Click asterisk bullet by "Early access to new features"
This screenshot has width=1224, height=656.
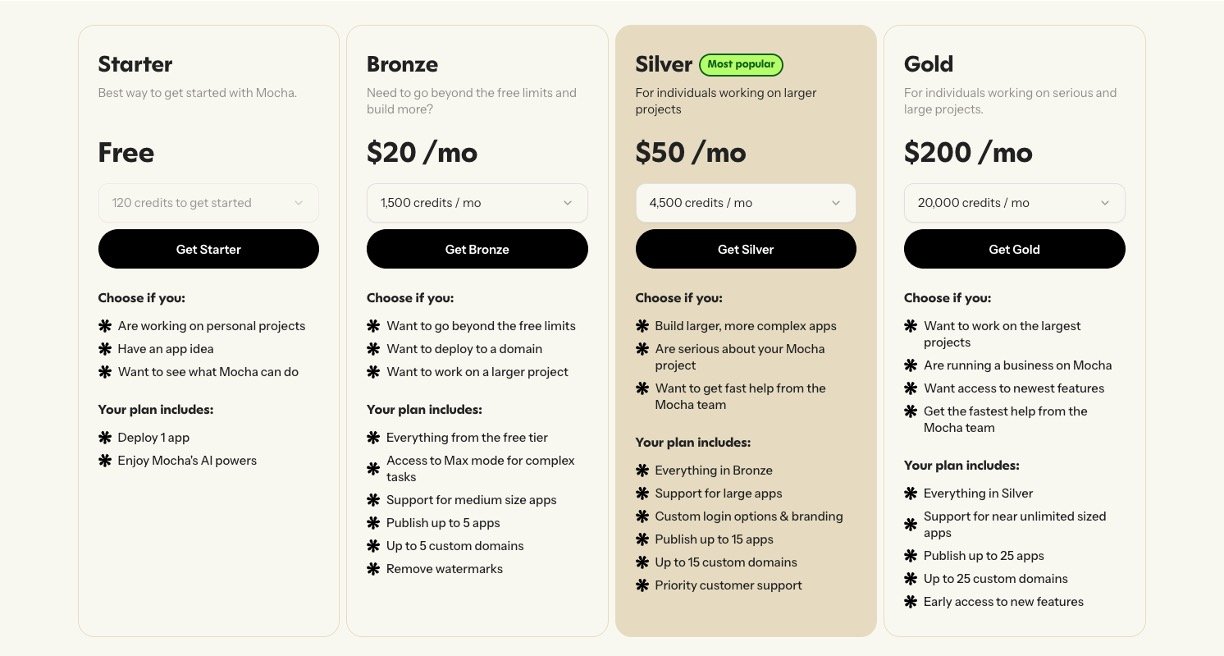coord(911,602)
